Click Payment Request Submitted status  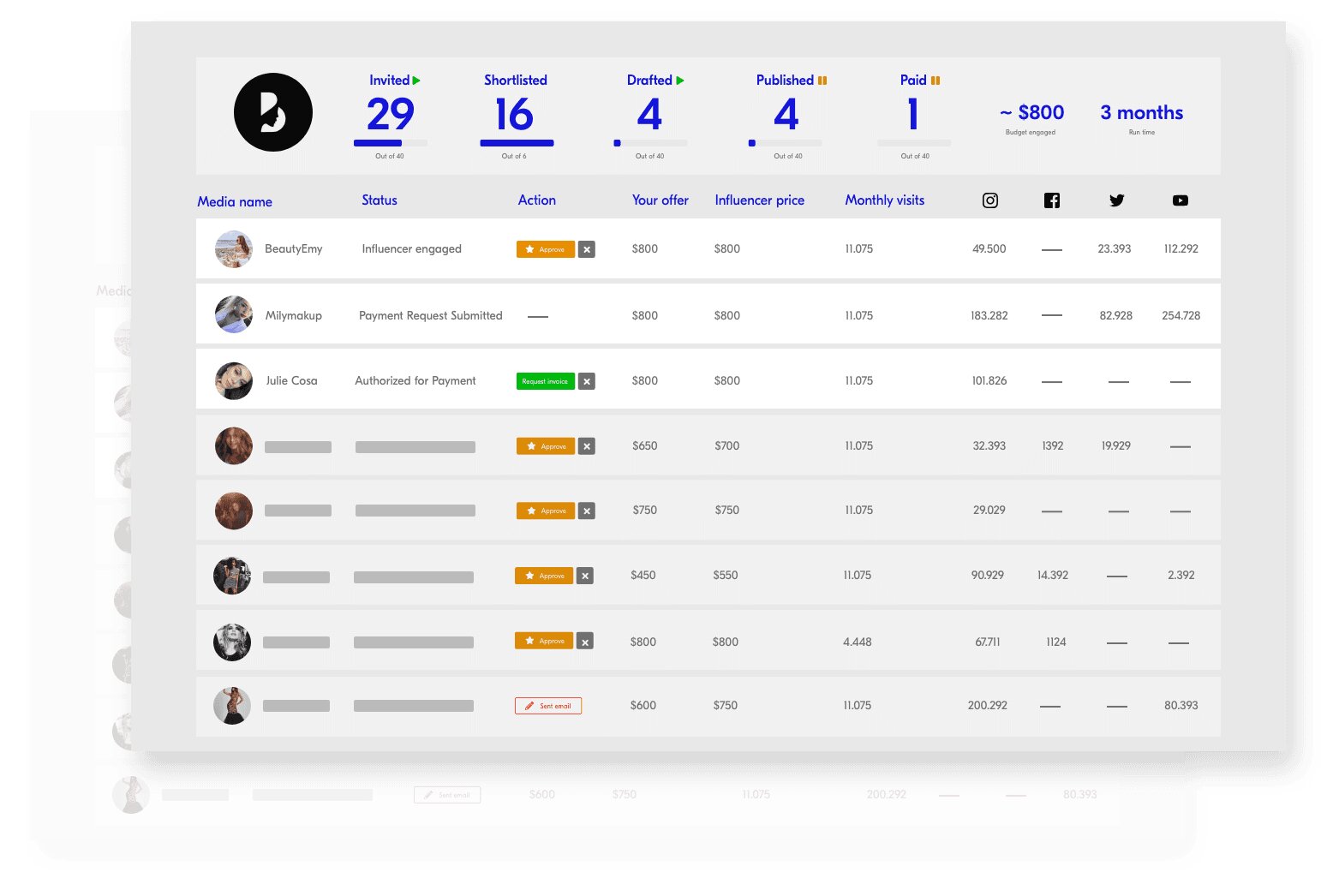coord(431,315)
